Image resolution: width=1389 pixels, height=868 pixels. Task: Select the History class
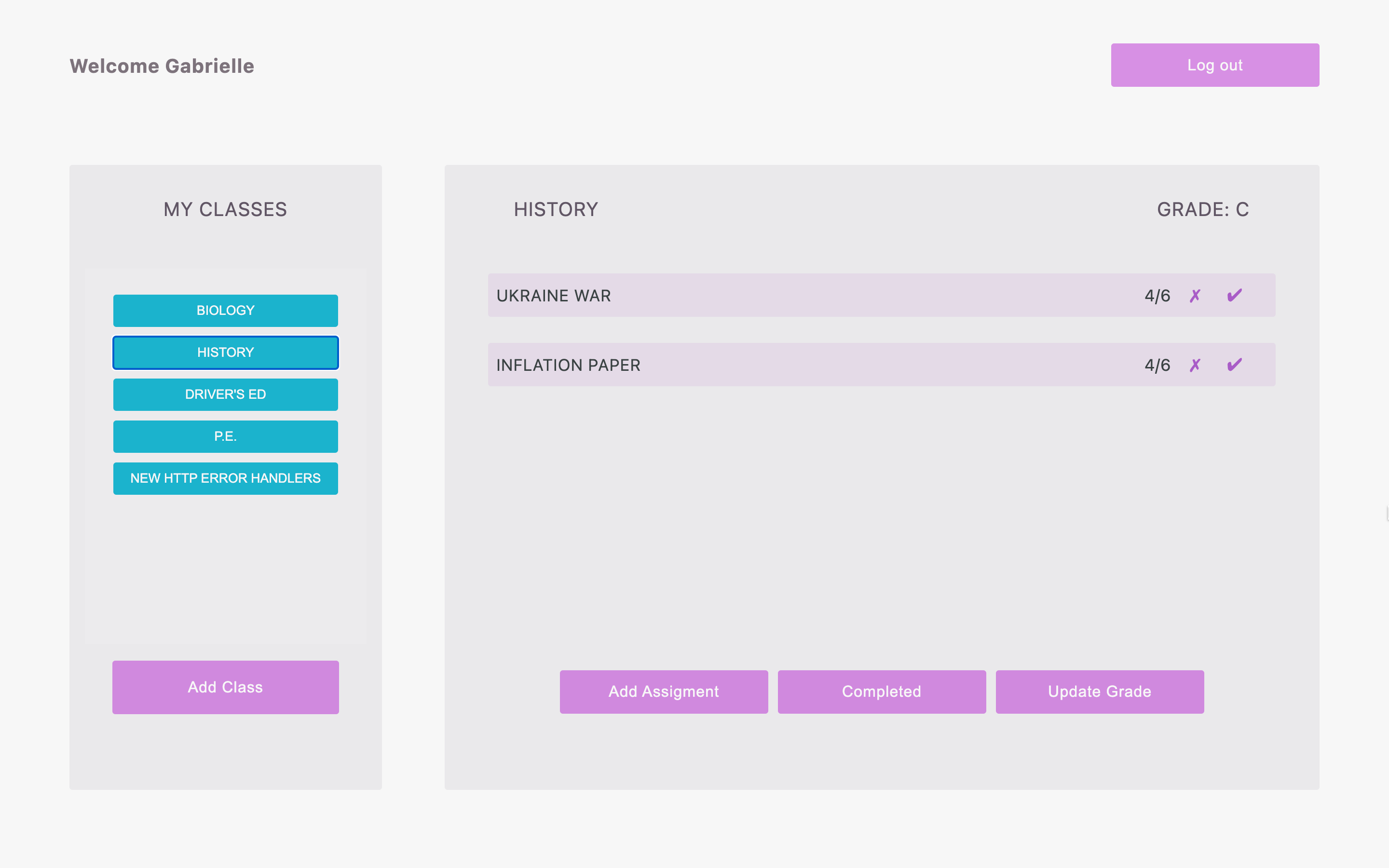(226, 353)
